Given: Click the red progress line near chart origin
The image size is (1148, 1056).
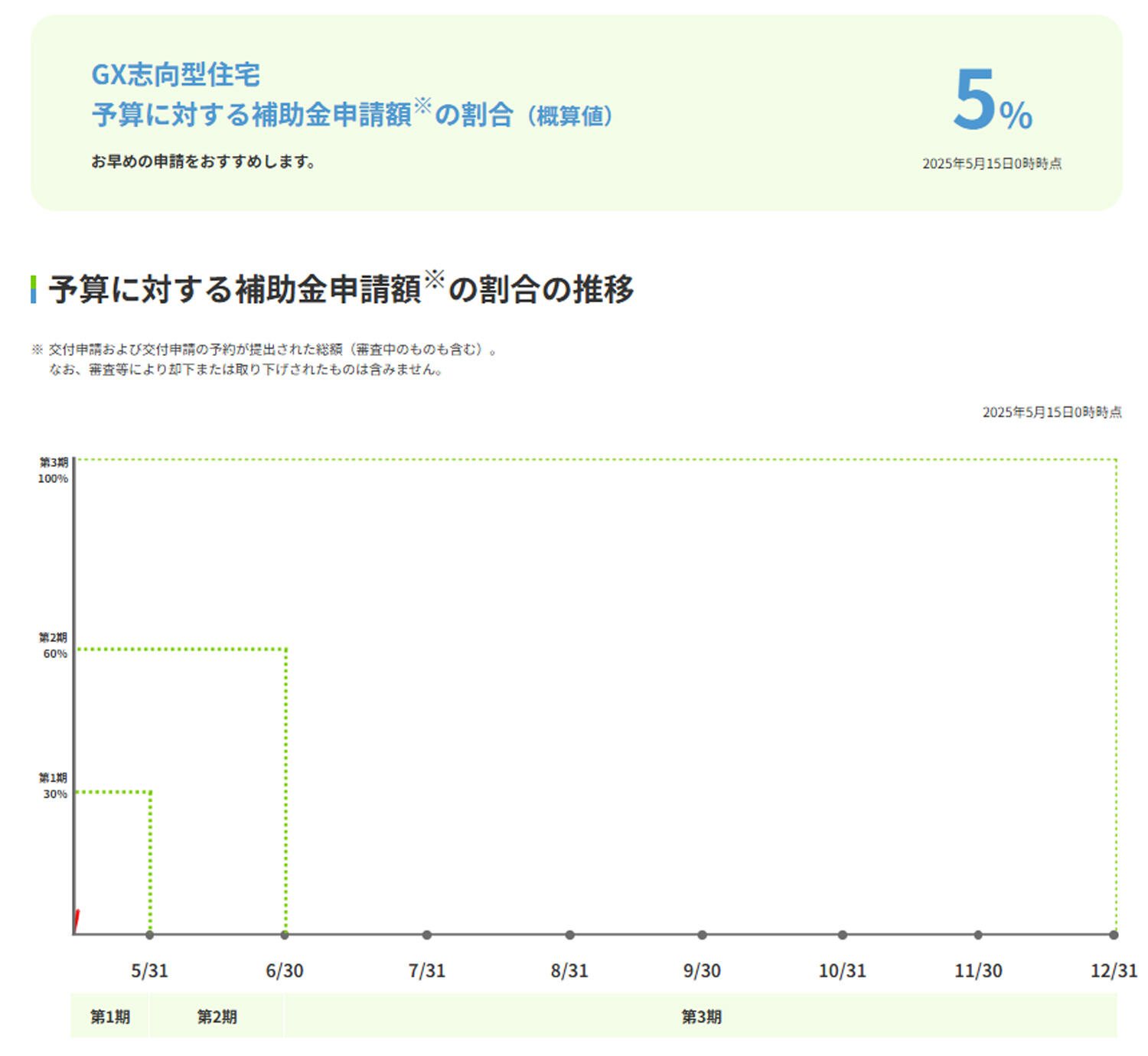Looking at the screenshot, I should click(x=77, y=919).
